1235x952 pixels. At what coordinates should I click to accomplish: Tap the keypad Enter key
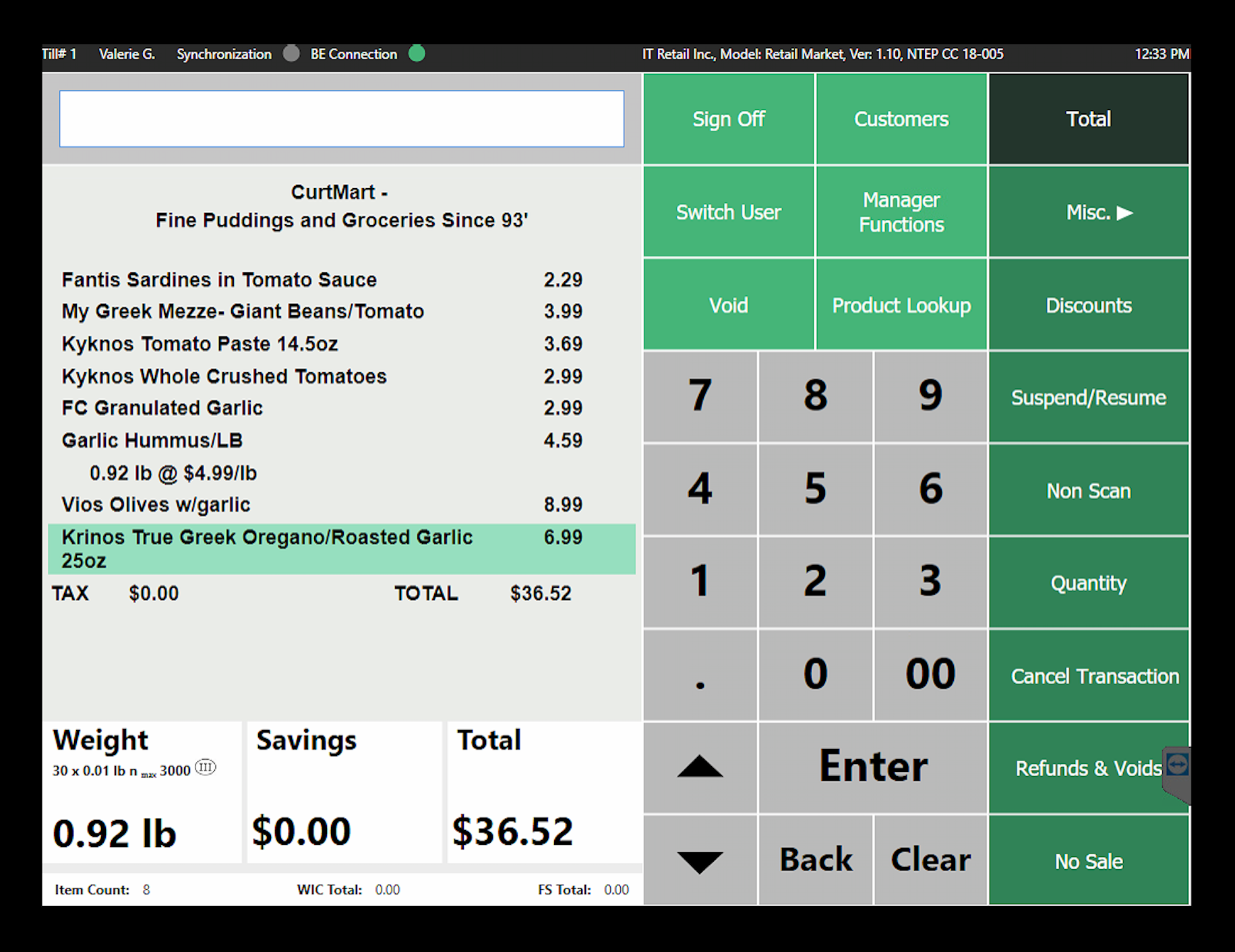(x=873, y=767)
